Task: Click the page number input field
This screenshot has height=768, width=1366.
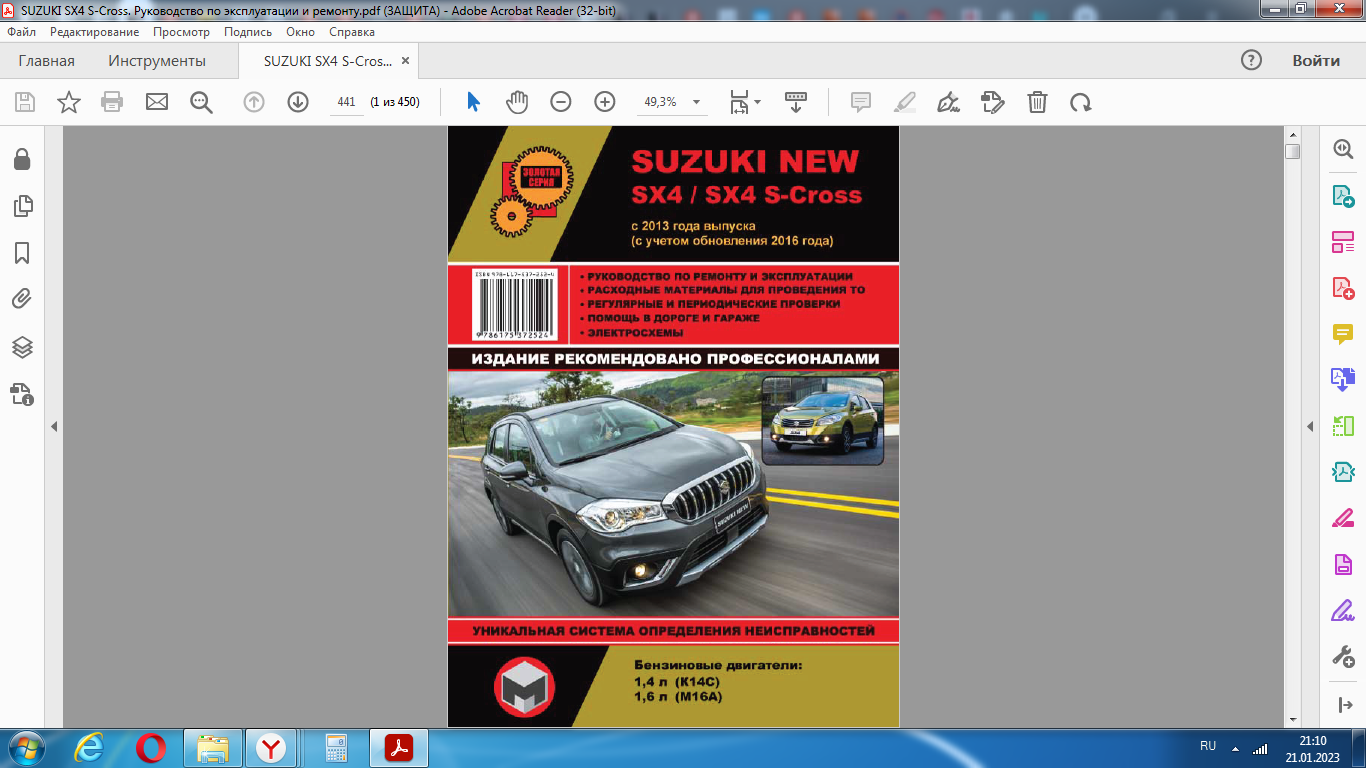Action: 347,102
